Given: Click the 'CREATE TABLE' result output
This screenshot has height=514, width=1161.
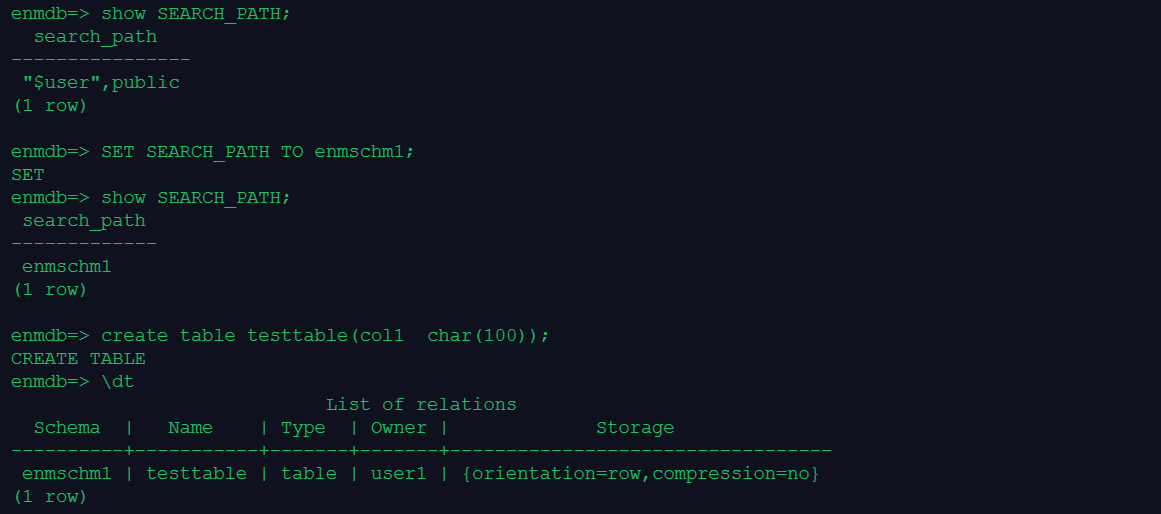Looking at the screenshot, I should pos(78,358).
